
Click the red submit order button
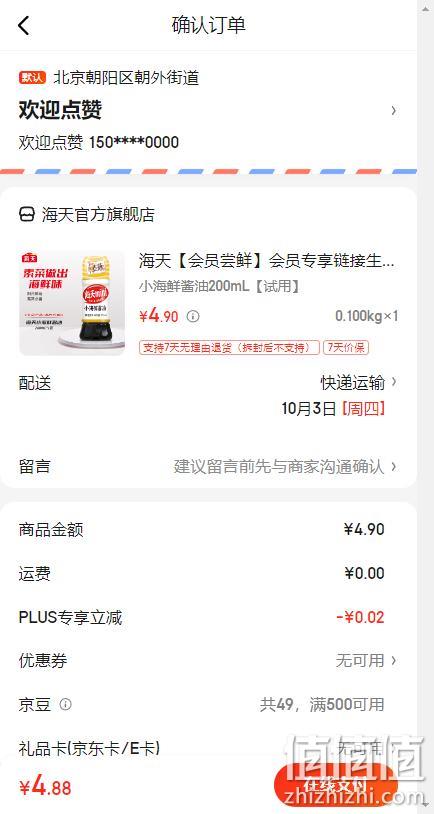[335, 784]
